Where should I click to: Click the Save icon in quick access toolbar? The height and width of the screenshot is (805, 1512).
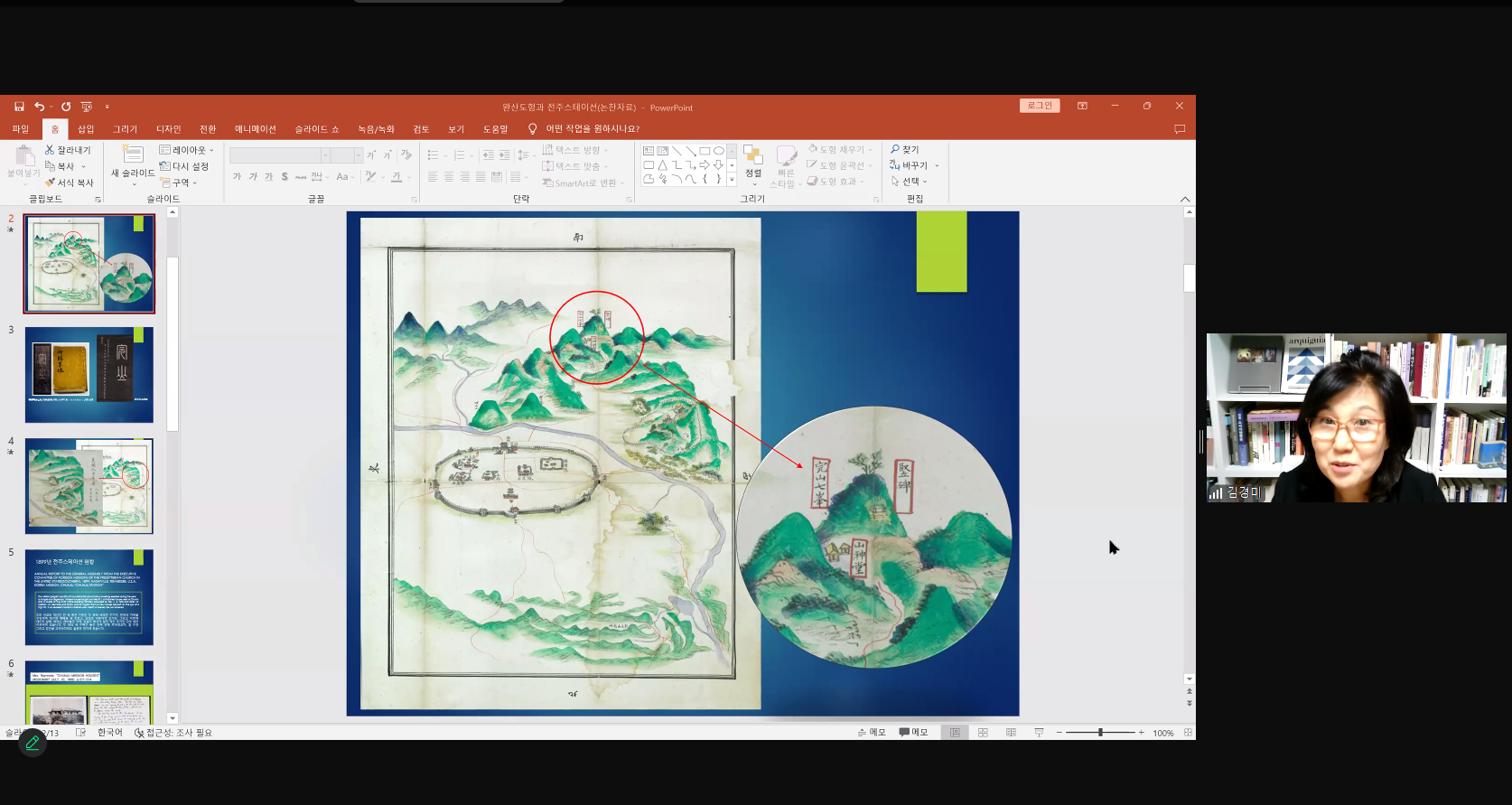point(19,107)
